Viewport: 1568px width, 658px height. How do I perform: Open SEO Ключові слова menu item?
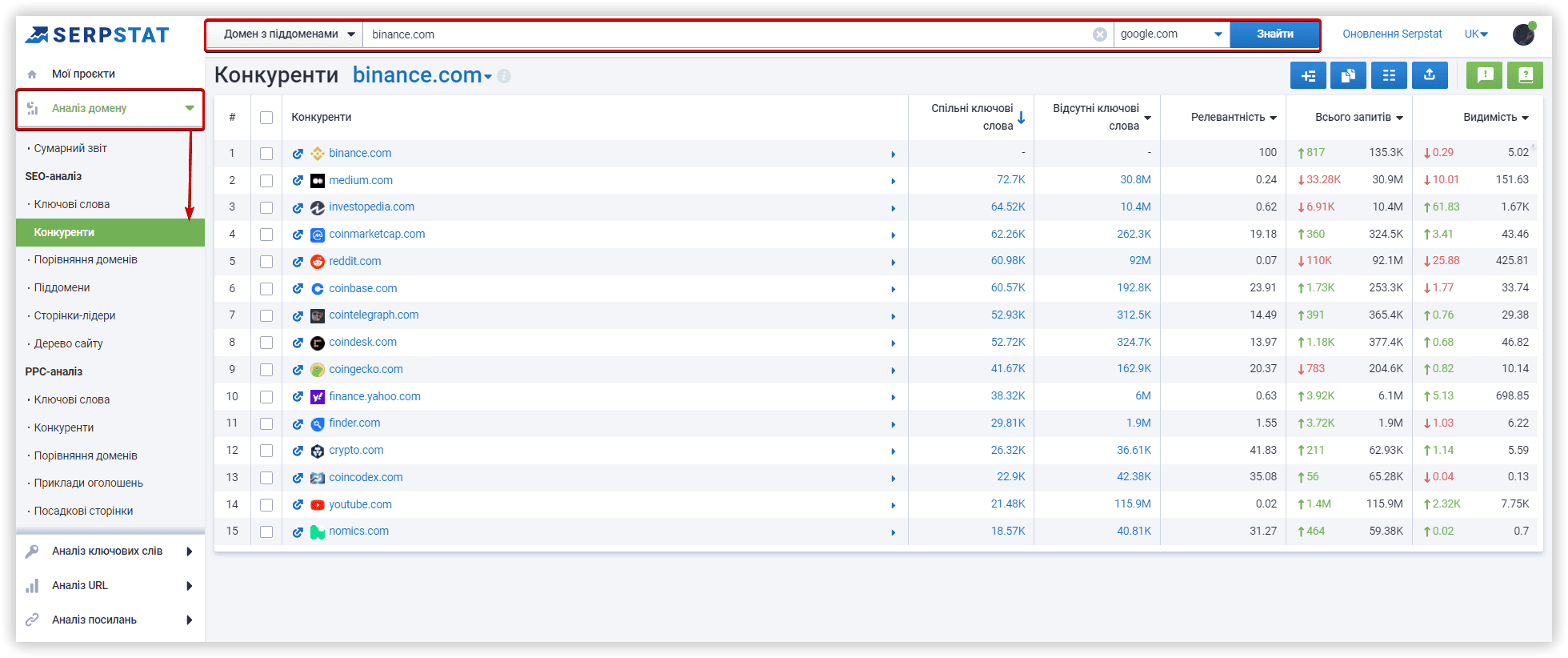coord(72,204)
